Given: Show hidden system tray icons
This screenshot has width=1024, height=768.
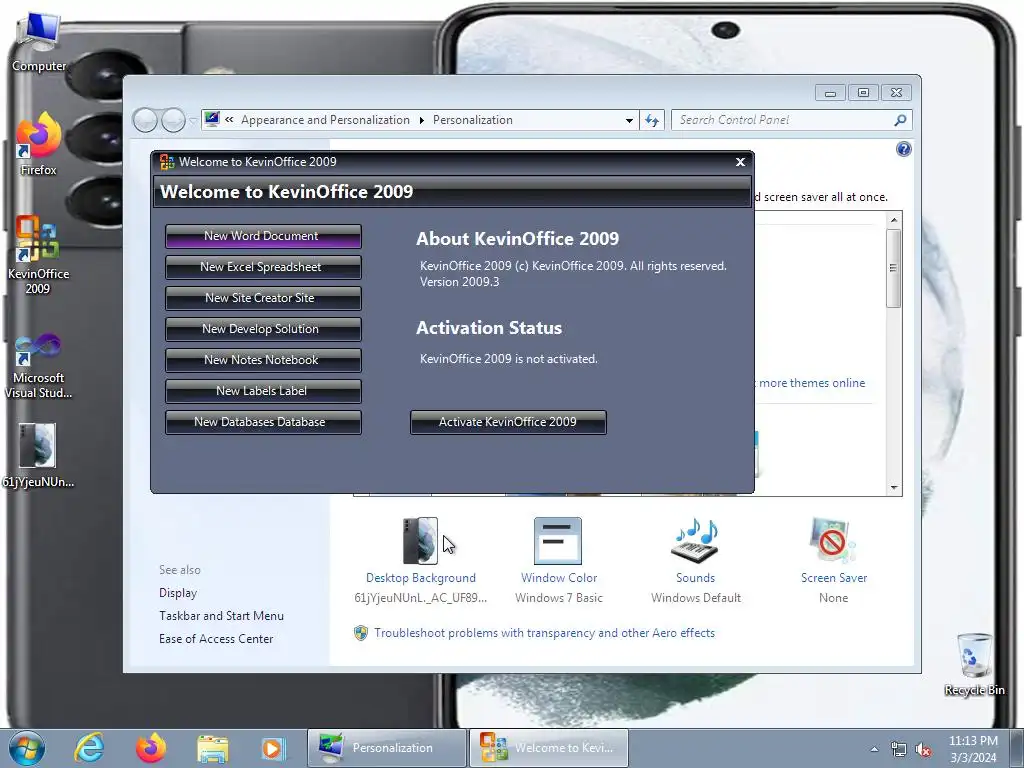Looking at the screenshot, I should 874,750.
